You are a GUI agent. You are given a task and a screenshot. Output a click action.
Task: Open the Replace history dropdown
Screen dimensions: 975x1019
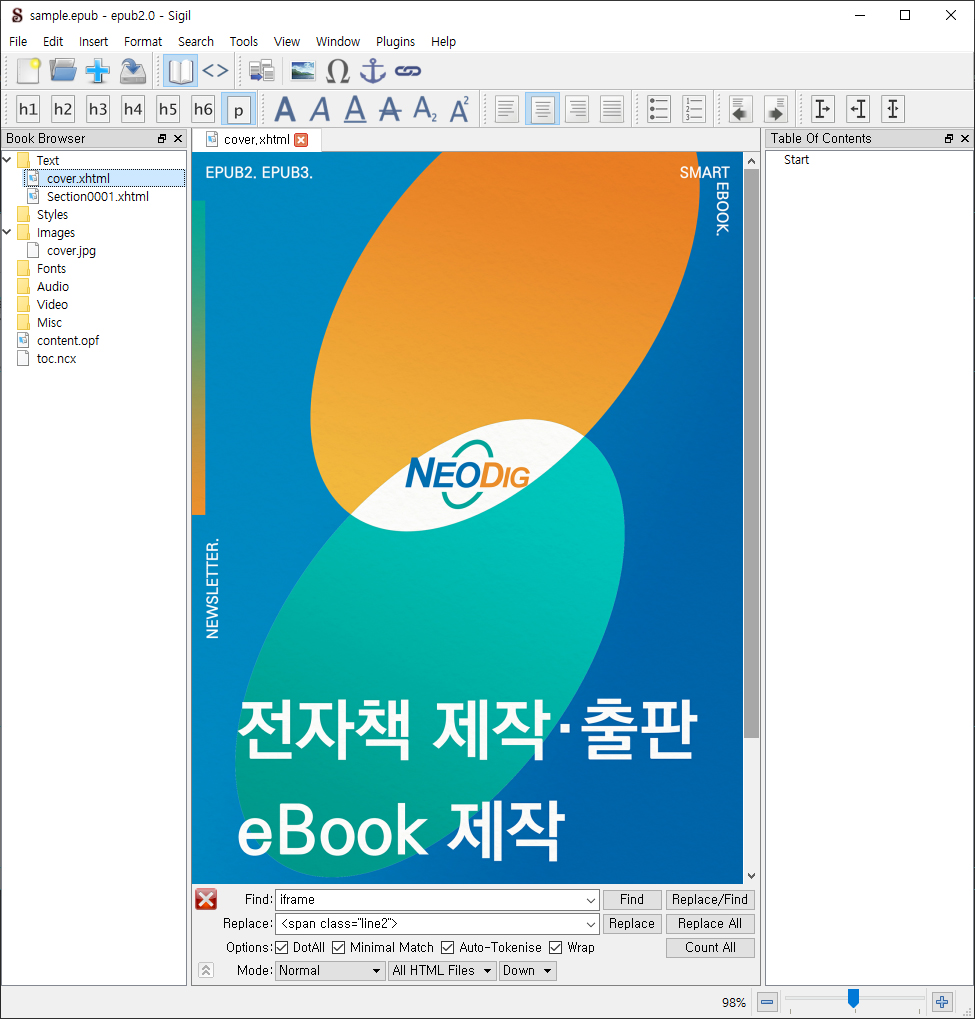pos(590,923)
